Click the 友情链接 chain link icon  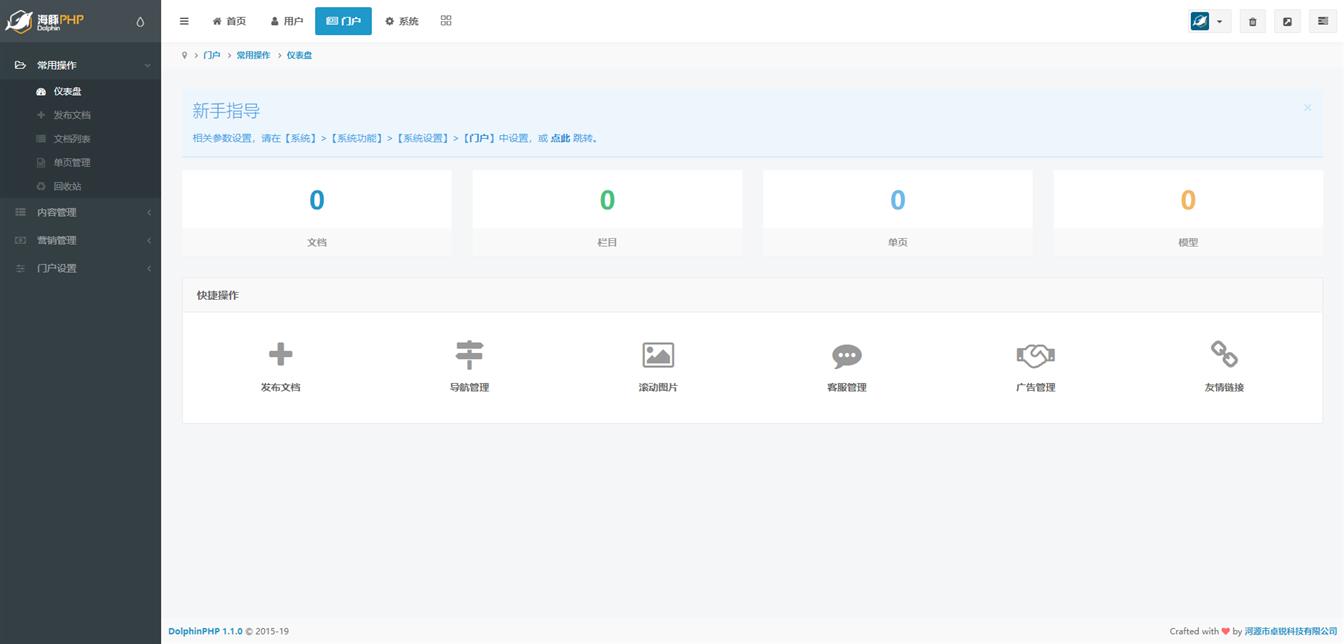(1224, 354)
